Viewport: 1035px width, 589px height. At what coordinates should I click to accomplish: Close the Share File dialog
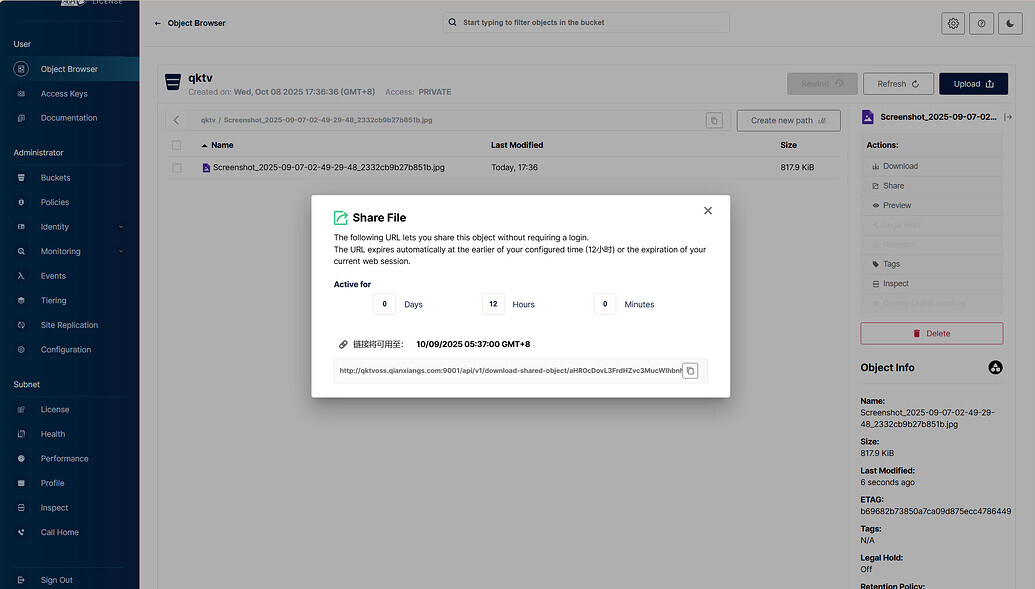(x=708, y=211)
